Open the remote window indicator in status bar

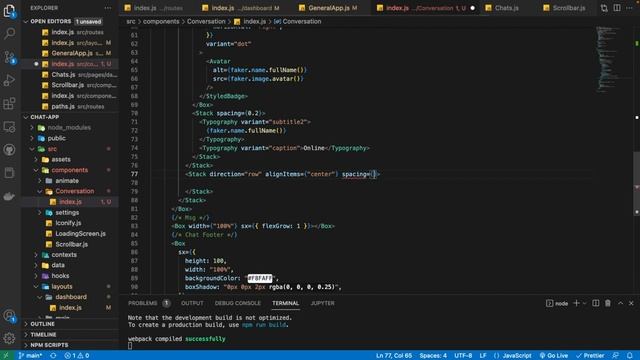pos(6,356)
